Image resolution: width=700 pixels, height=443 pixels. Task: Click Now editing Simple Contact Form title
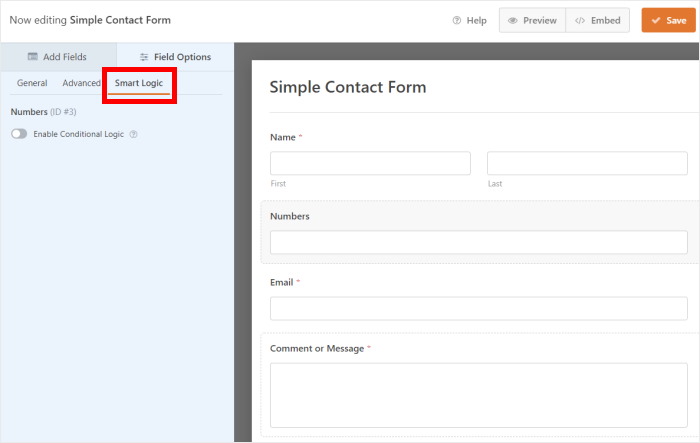pyautogui.click(x=90, y=20)
